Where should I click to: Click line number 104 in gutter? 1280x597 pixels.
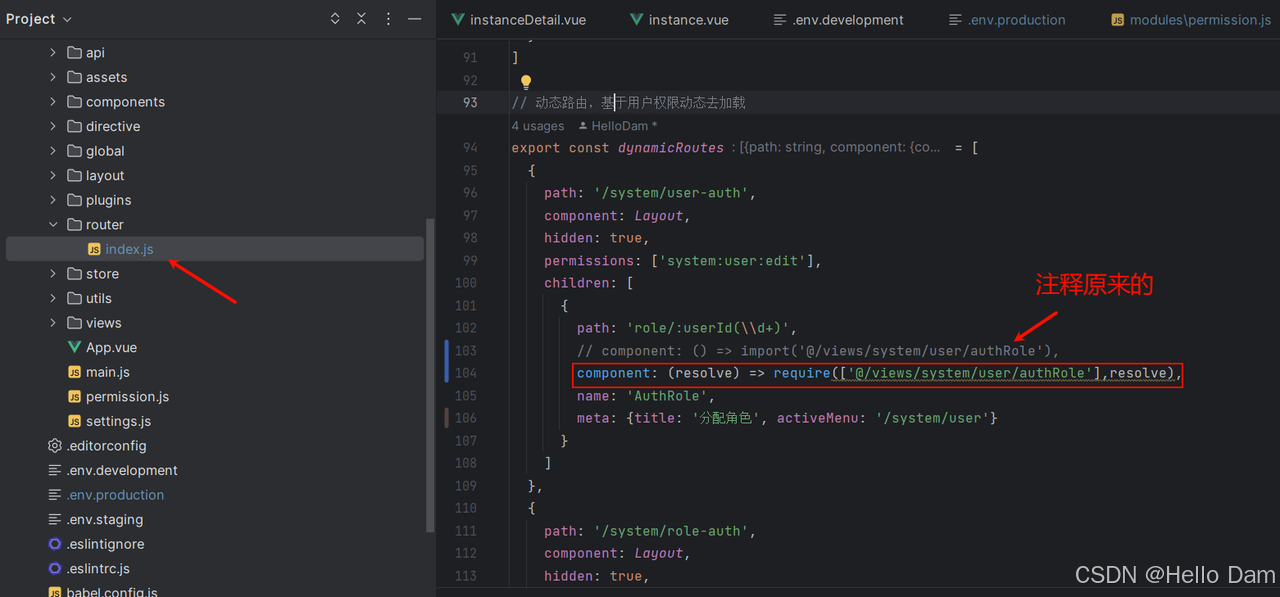point(466,373)
